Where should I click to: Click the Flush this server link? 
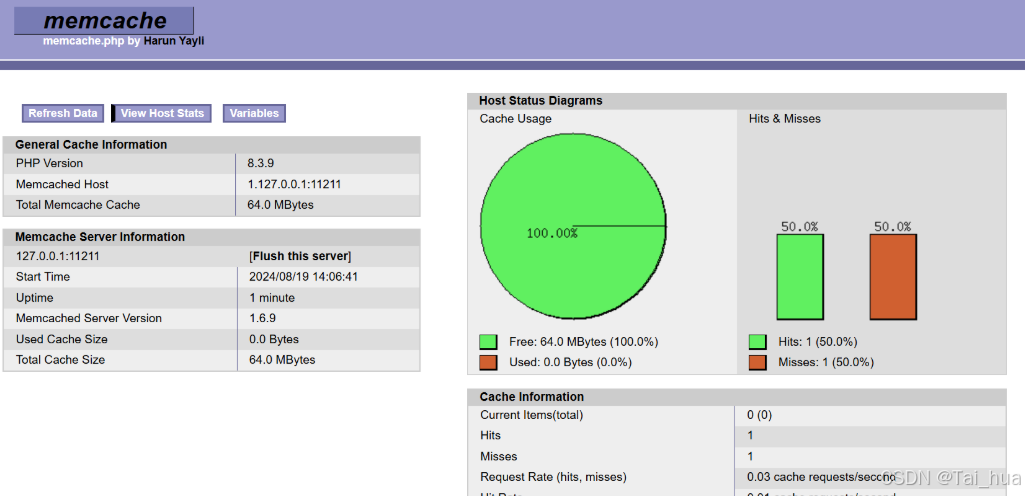click(300, 256)
